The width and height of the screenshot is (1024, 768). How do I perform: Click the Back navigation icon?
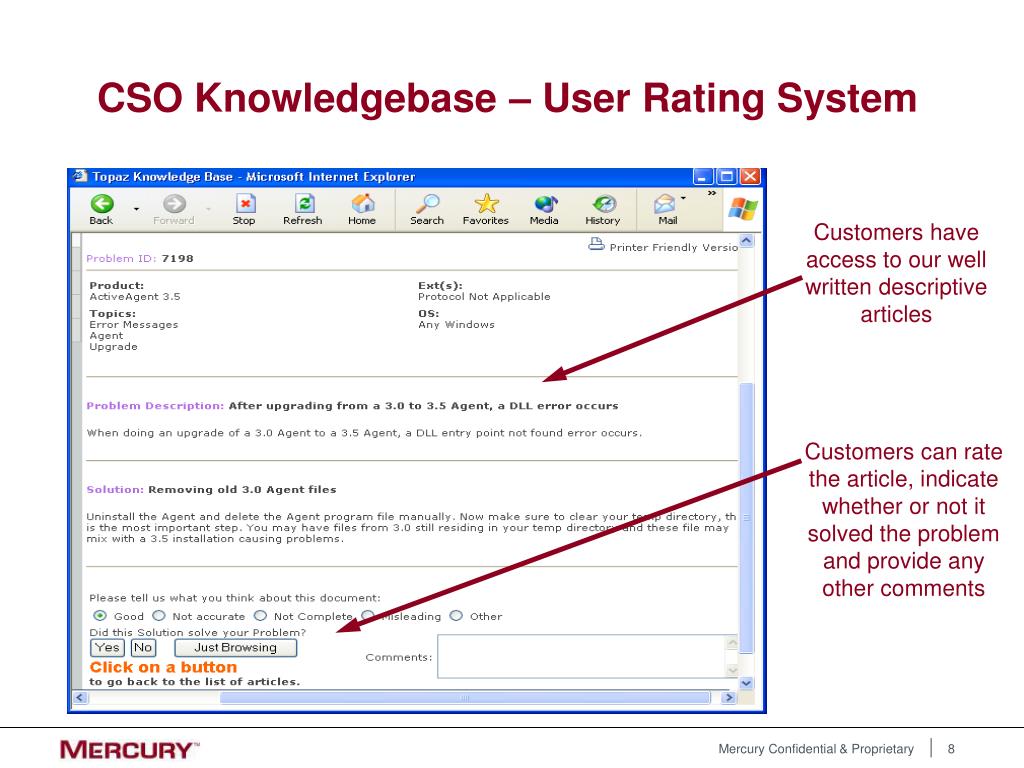tap(101, 204)
